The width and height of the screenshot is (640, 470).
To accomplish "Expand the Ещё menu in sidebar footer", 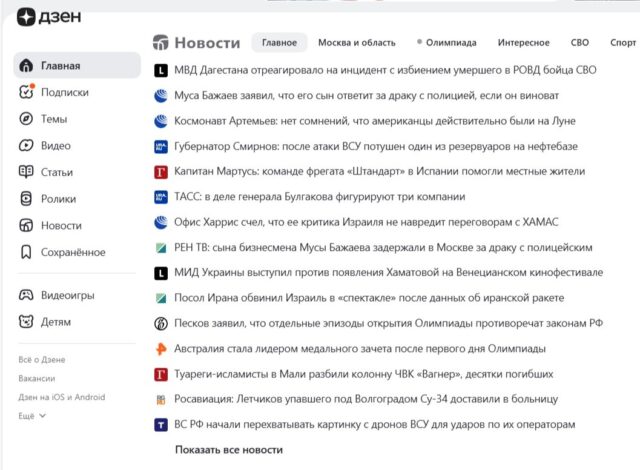I will [x=32, y=416].
